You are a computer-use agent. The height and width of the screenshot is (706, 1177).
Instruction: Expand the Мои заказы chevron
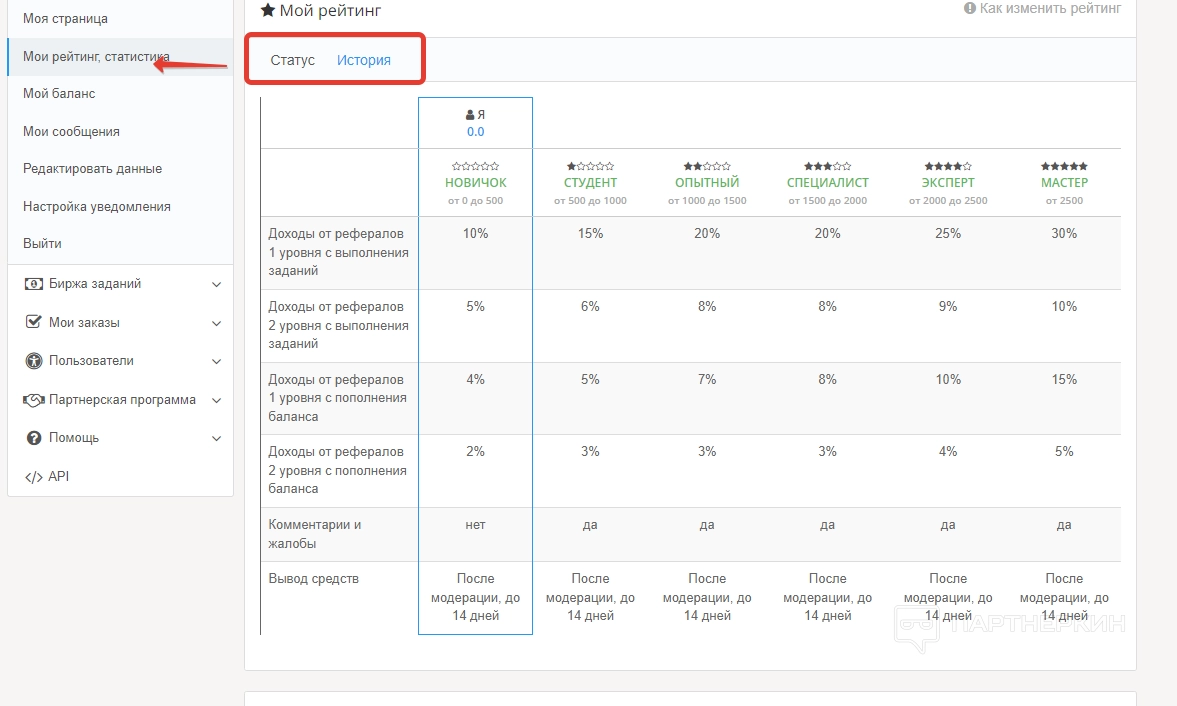point(217,324)
